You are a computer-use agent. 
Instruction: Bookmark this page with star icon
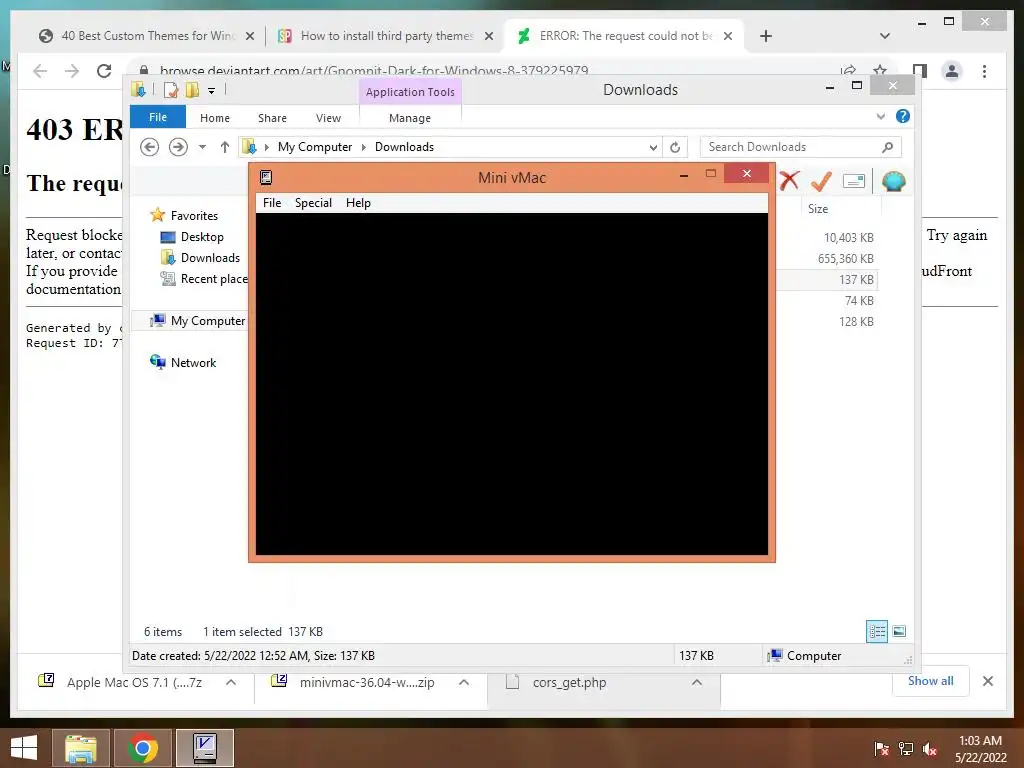(880, 70)
